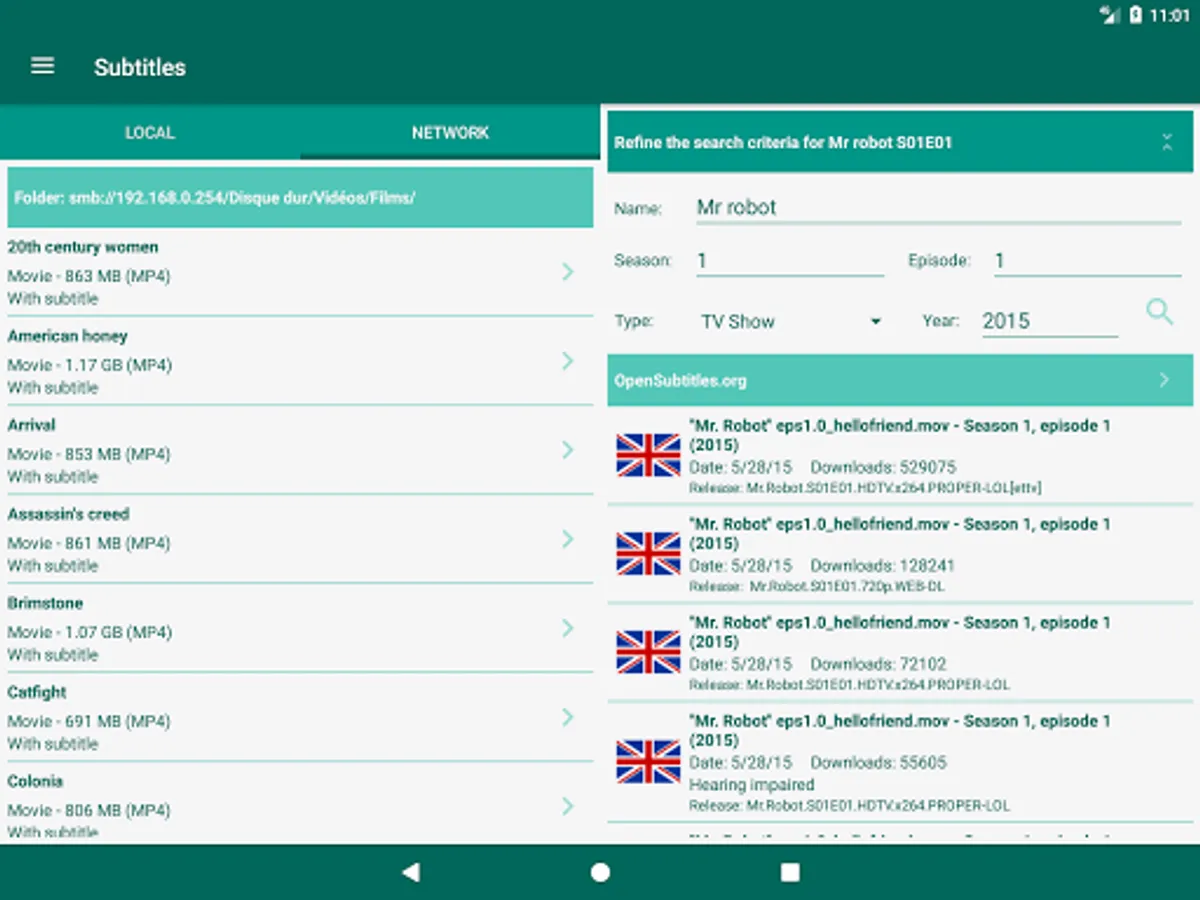Click UK flag of subtitle with 72102 downloads

(x=648, y=652)
